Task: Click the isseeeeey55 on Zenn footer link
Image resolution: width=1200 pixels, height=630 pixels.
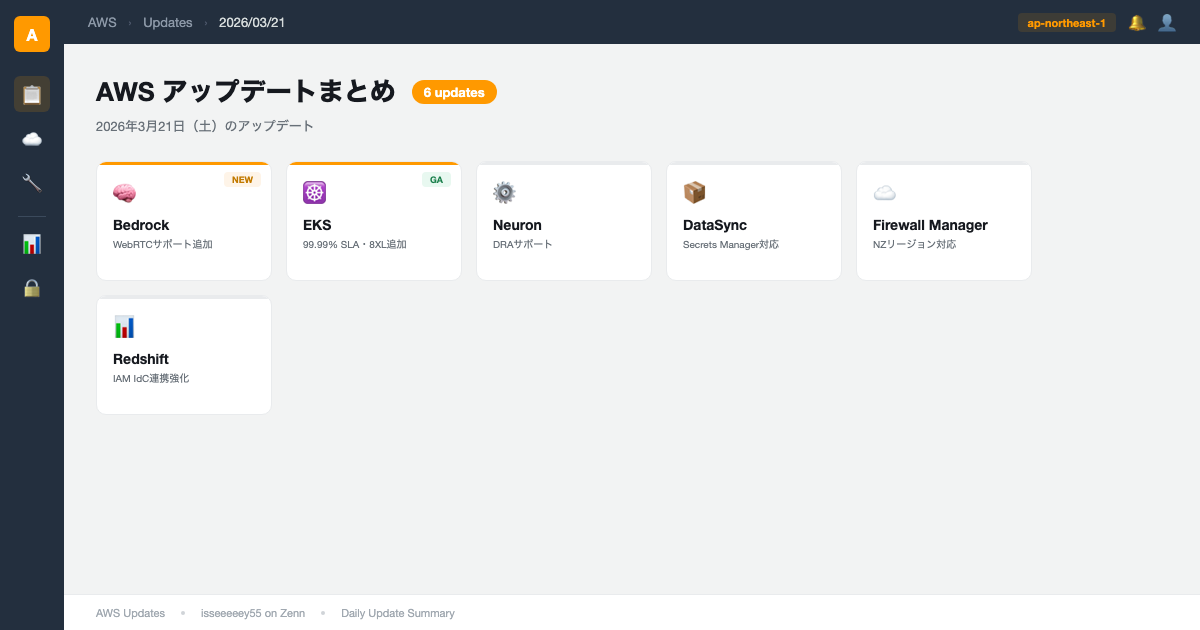Action: point(252,613)
